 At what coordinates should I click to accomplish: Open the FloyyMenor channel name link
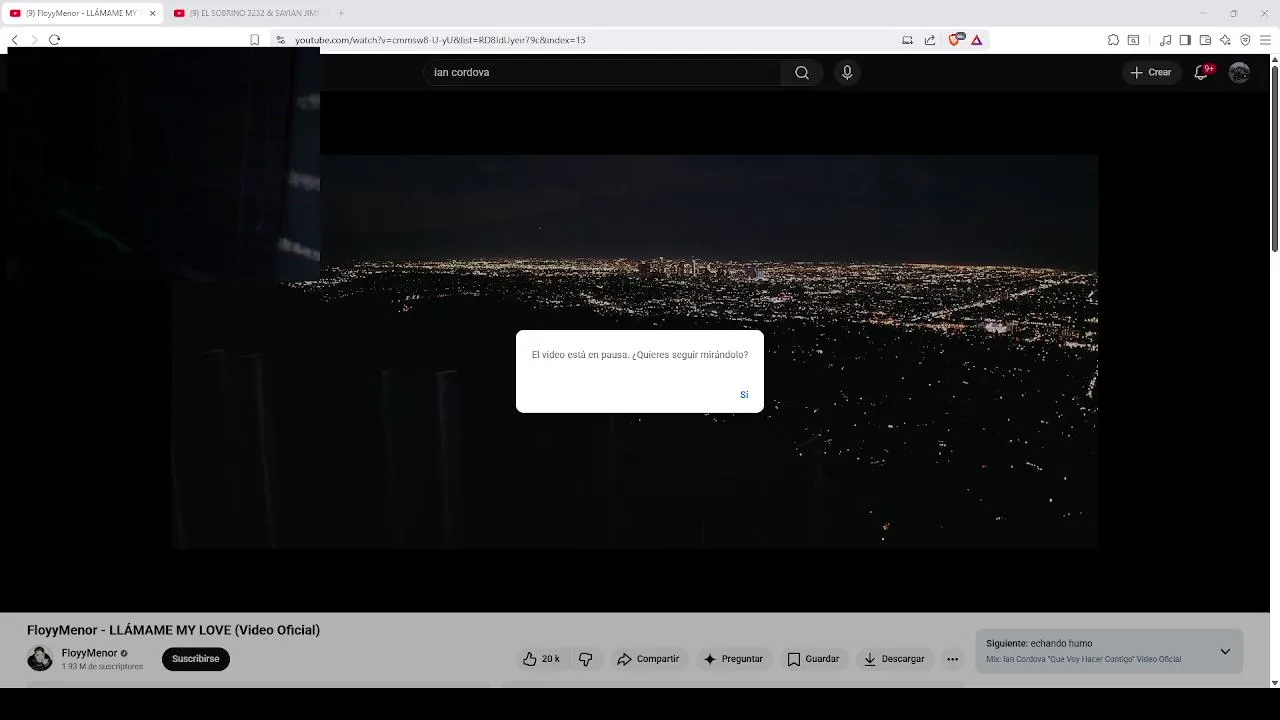pos(89,653)
